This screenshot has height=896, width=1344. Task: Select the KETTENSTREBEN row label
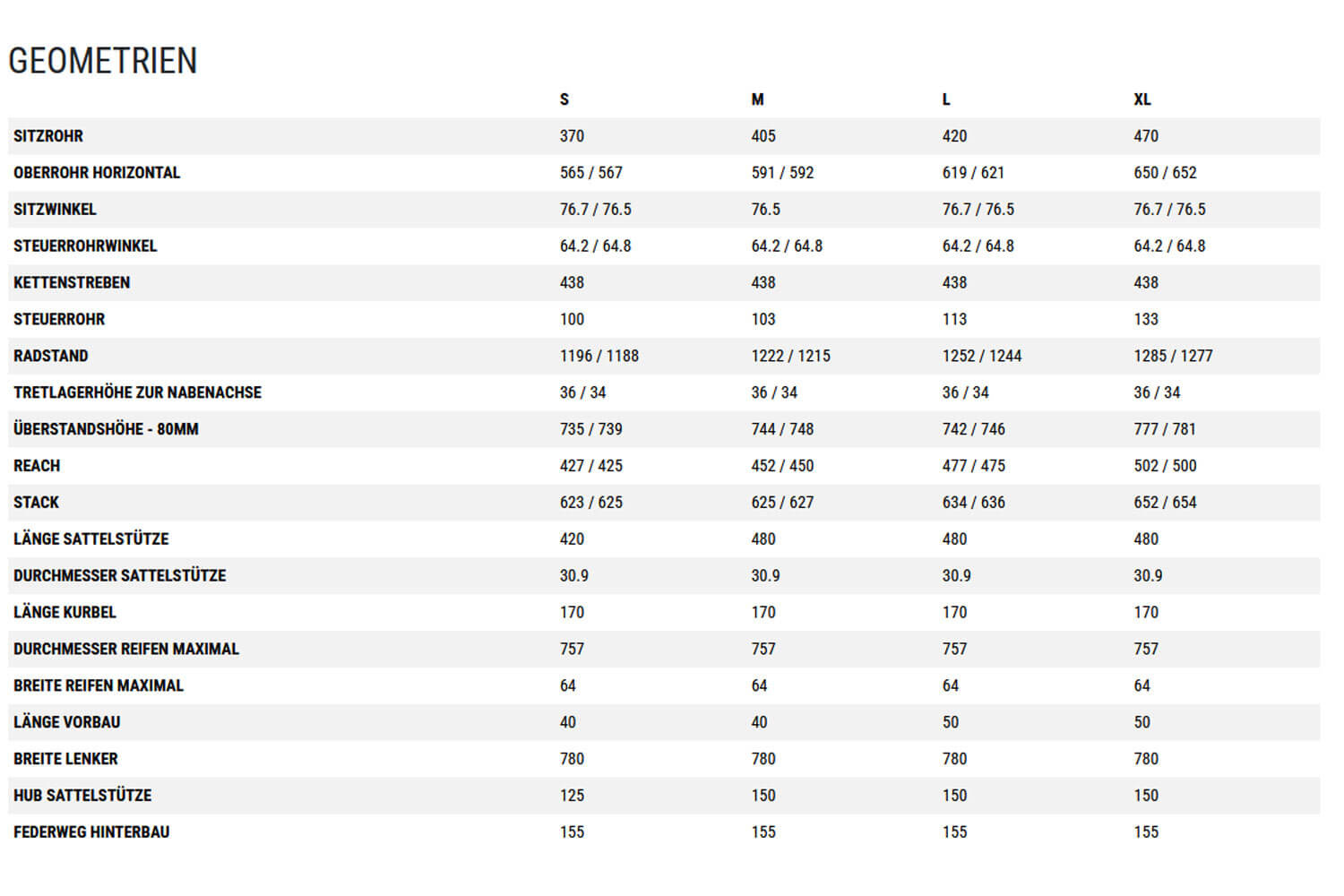[72, 282]
